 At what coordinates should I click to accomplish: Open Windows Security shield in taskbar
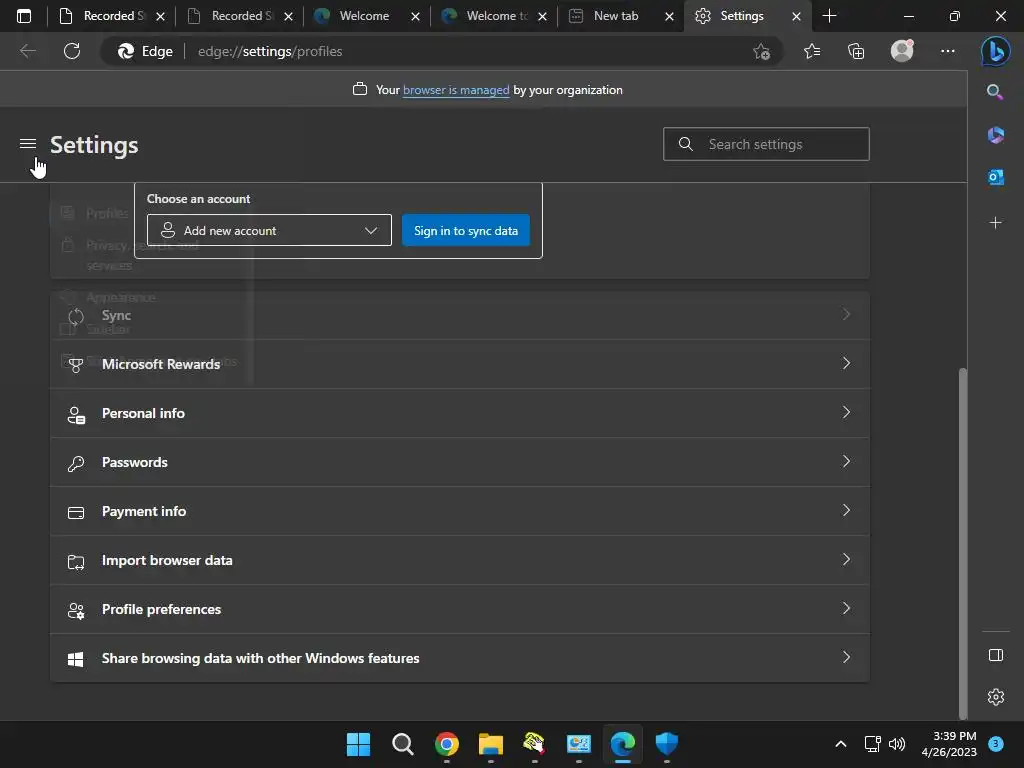tap(667, 744)
